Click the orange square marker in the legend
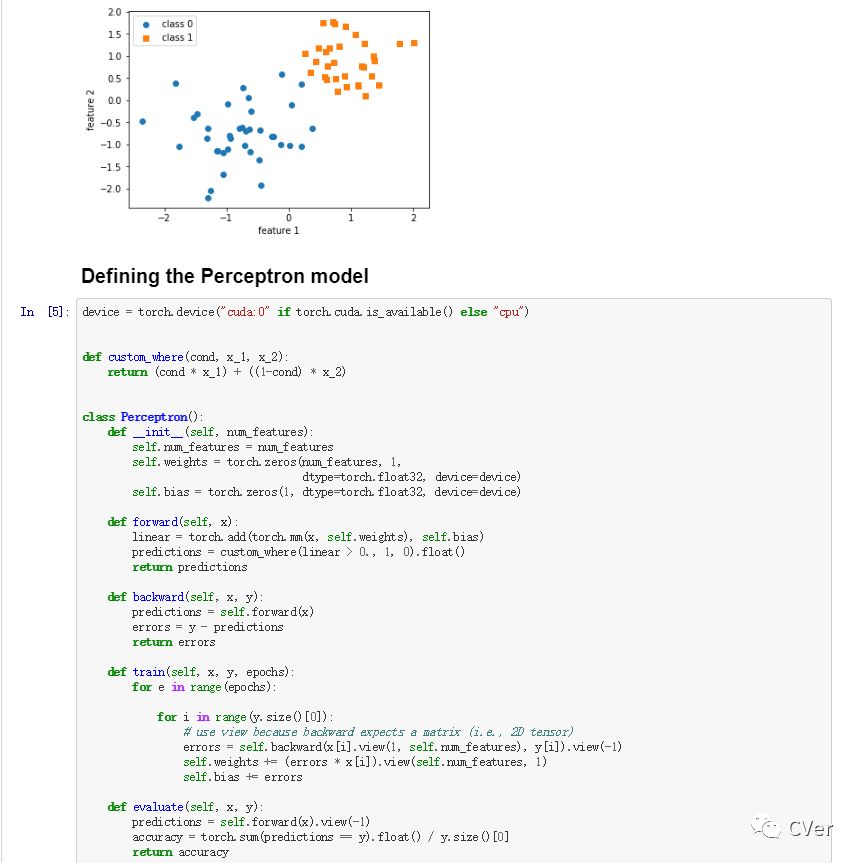 pos(148,38)
